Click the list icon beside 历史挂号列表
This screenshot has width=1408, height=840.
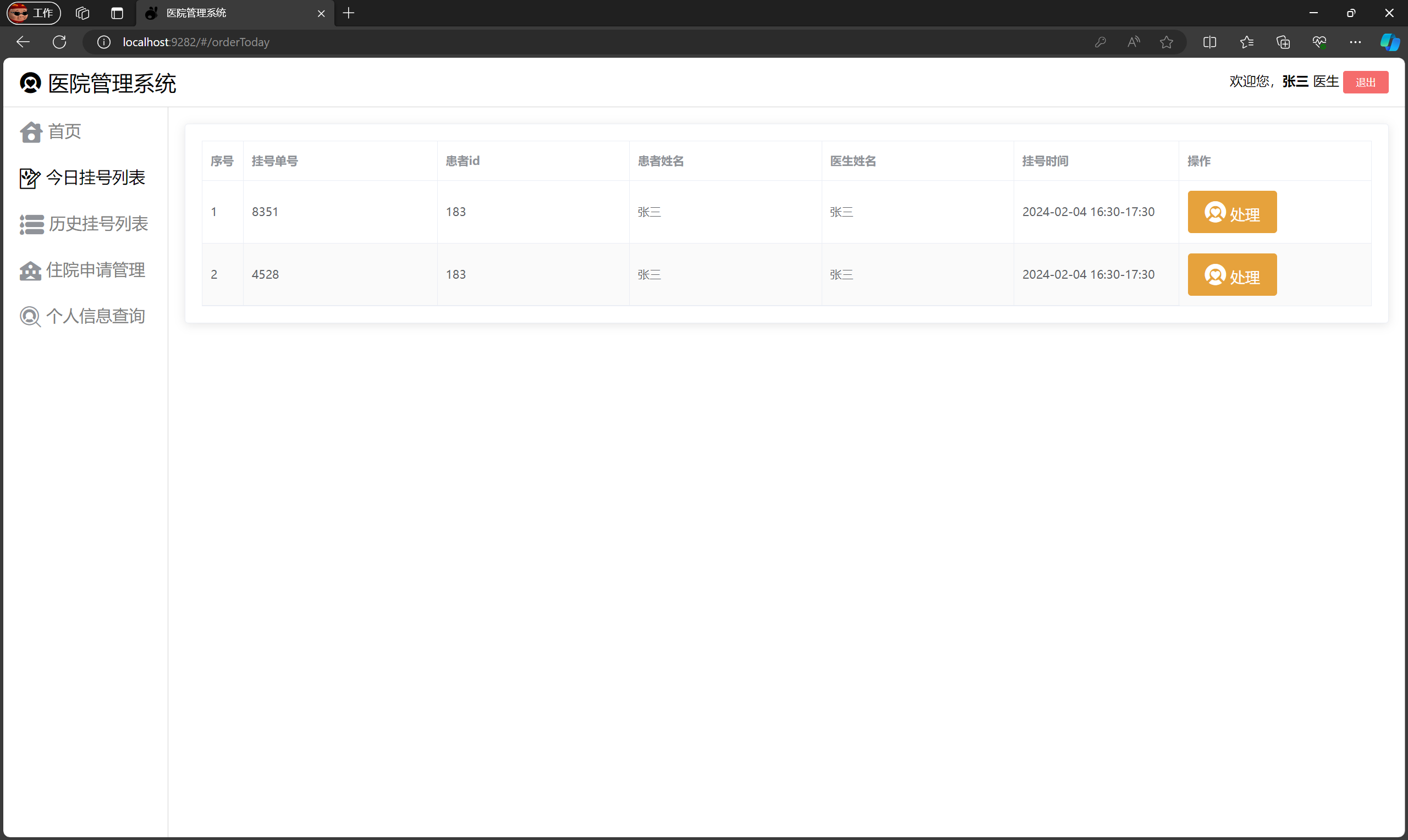point(31,224)
